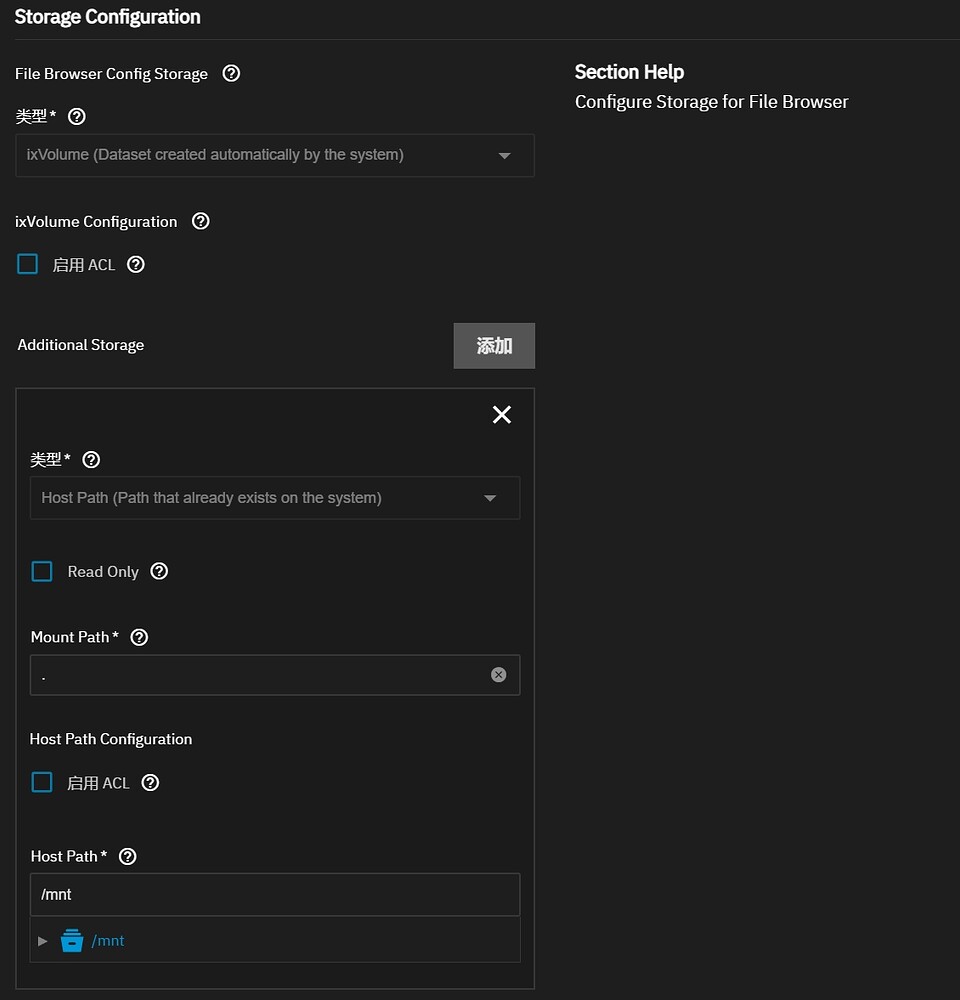Click the blue dataset icon beside /mnt
Viewport: 960px width, 1000px height.
[71, 940]
